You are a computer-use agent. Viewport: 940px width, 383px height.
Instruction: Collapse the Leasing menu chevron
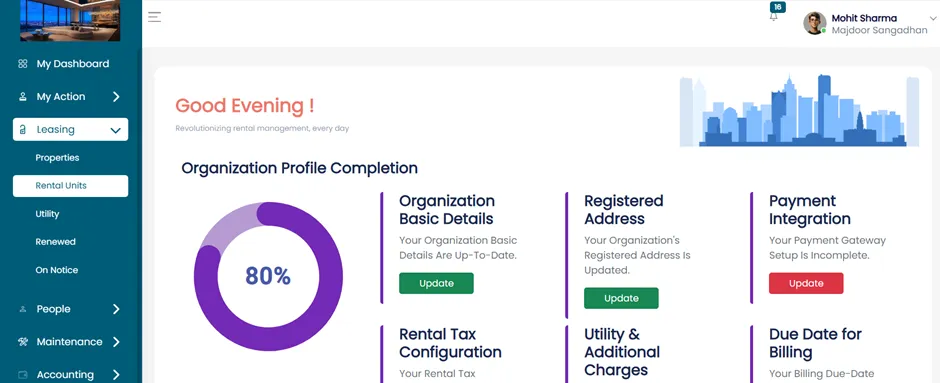(116, 130)
